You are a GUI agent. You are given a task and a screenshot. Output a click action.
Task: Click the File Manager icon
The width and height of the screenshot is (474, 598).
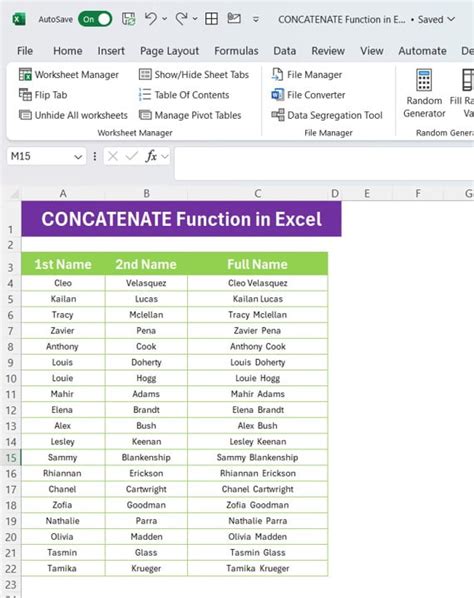(277, 74)
